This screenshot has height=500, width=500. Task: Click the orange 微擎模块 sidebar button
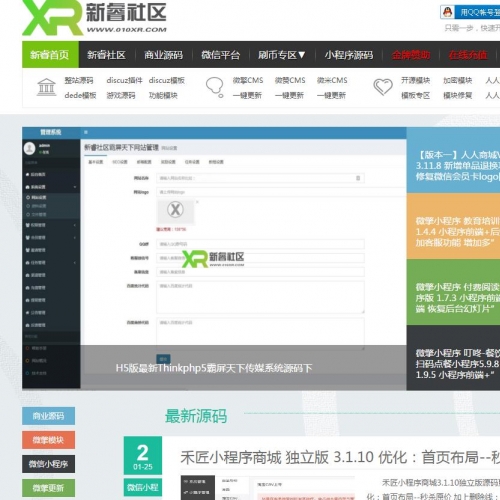(x=48, y=440)
